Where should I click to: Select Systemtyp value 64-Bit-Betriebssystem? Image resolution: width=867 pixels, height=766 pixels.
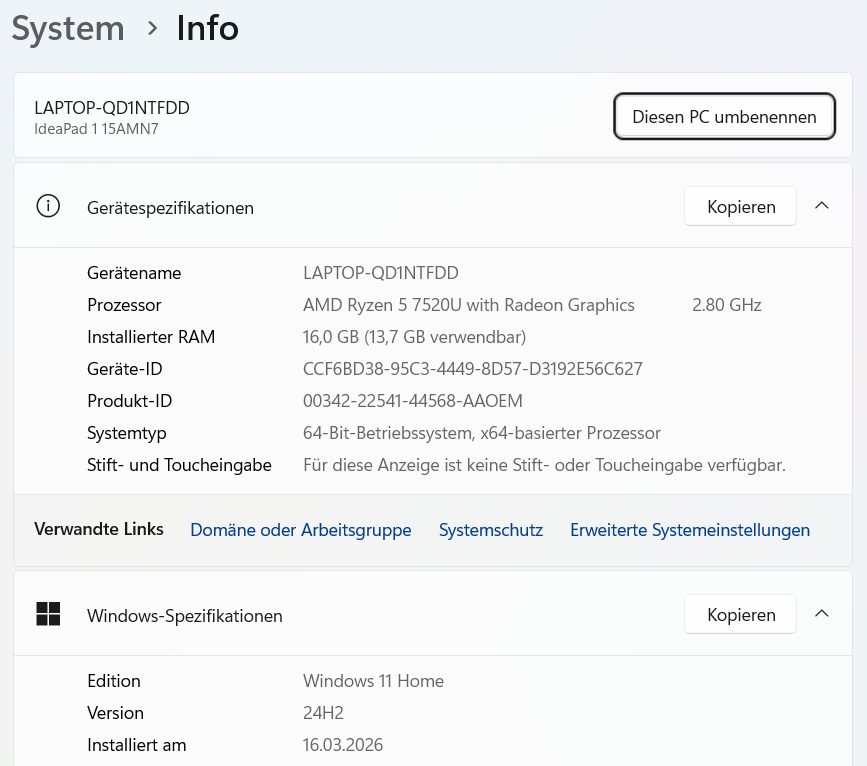pyautogui.click(x=389, y=433)
